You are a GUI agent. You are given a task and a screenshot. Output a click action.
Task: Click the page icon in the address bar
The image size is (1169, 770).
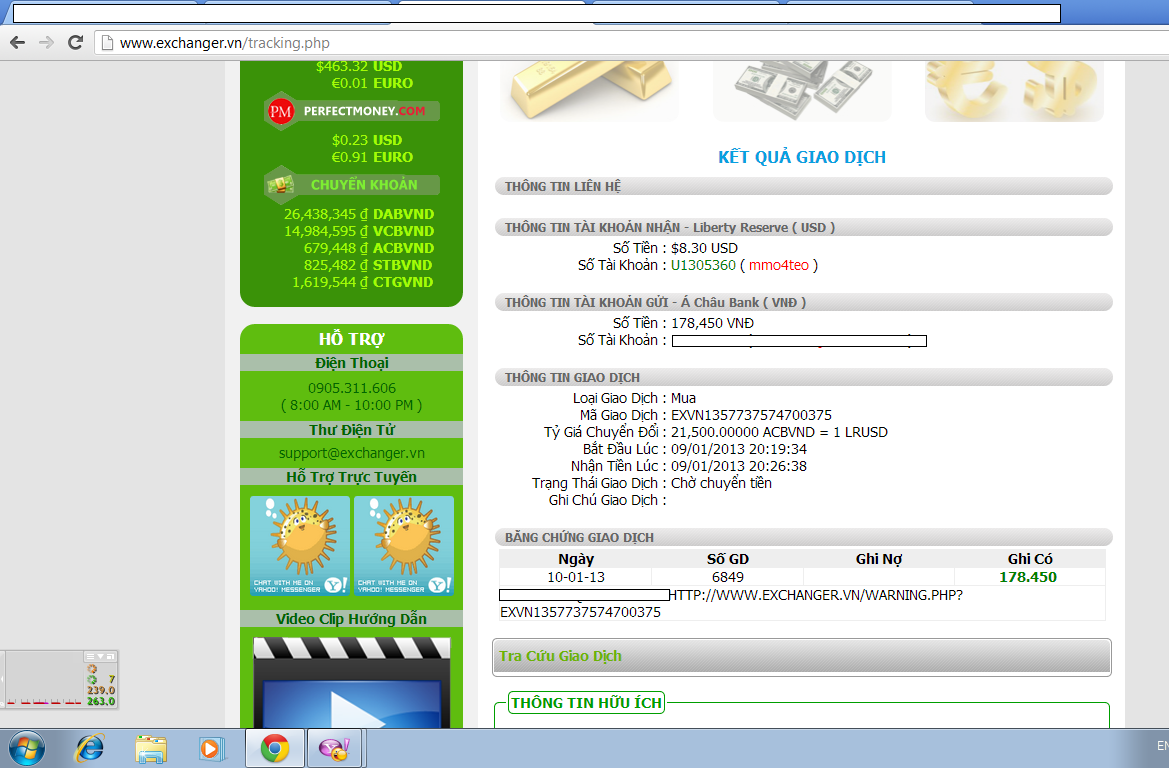tap(107, 42)
